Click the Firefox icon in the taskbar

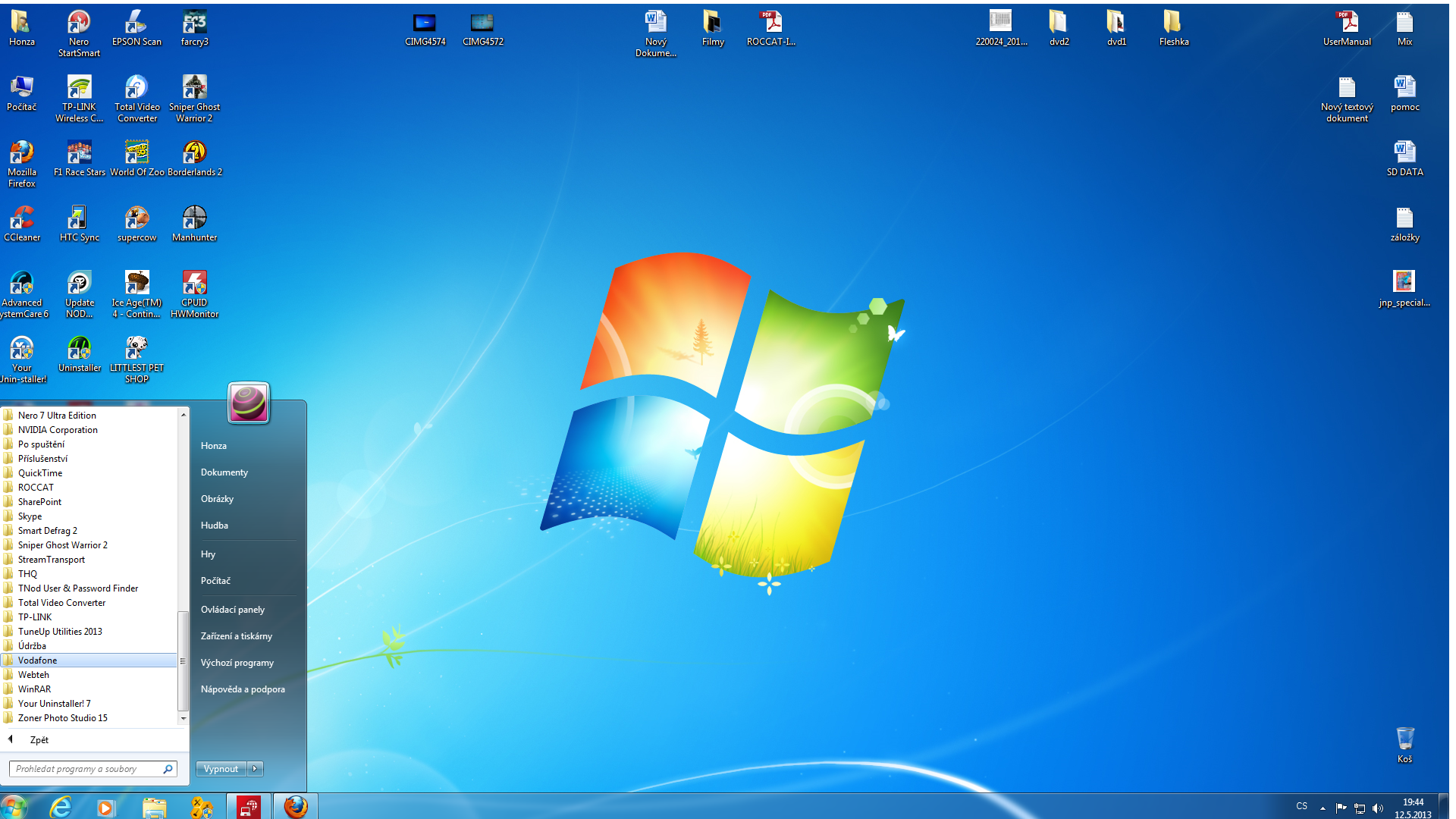point(296,807)
